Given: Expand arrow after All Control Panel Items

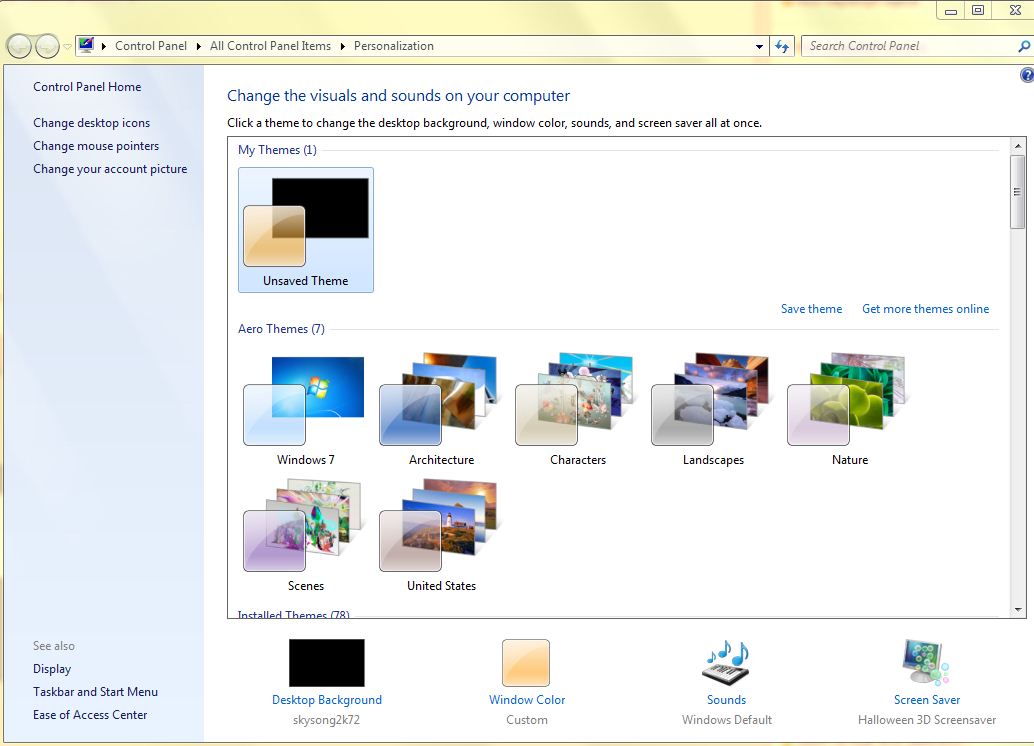Looking at the screenshot, I should coord(342,46).
